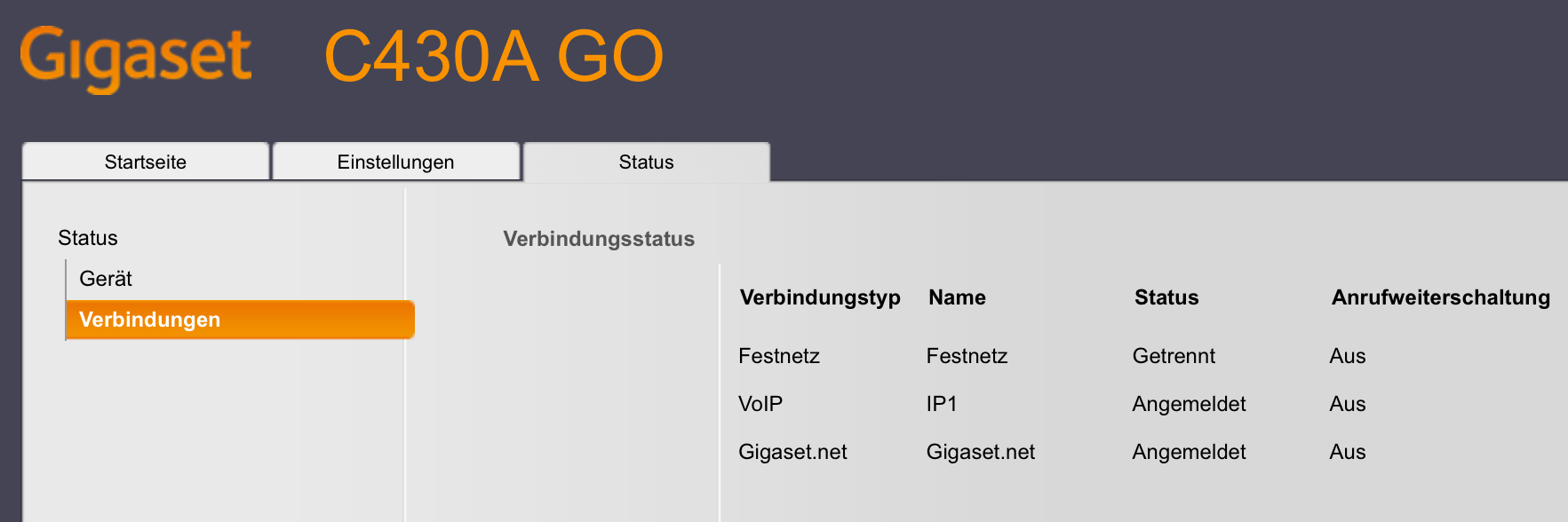1568x522 pixels.
Task: Click the Verbindungsstatus section heading
Action: coord(599,239)
